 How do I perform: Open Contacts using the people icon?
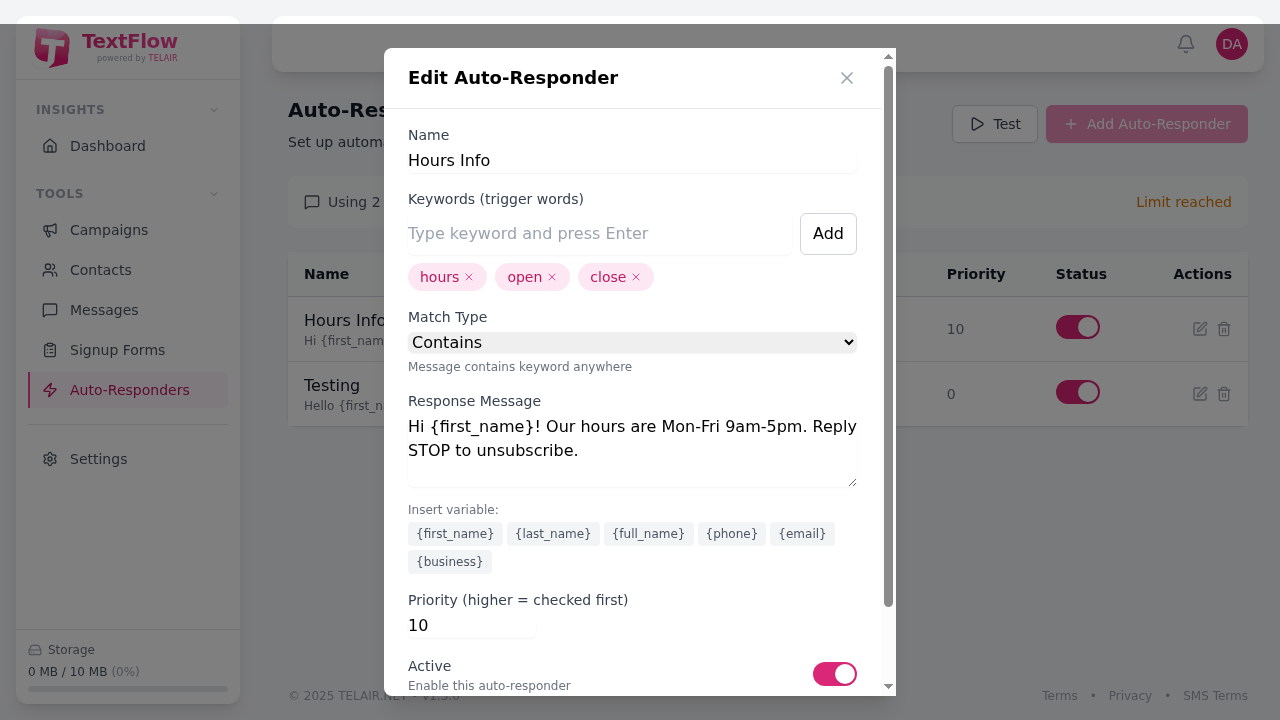click(50, 270)
